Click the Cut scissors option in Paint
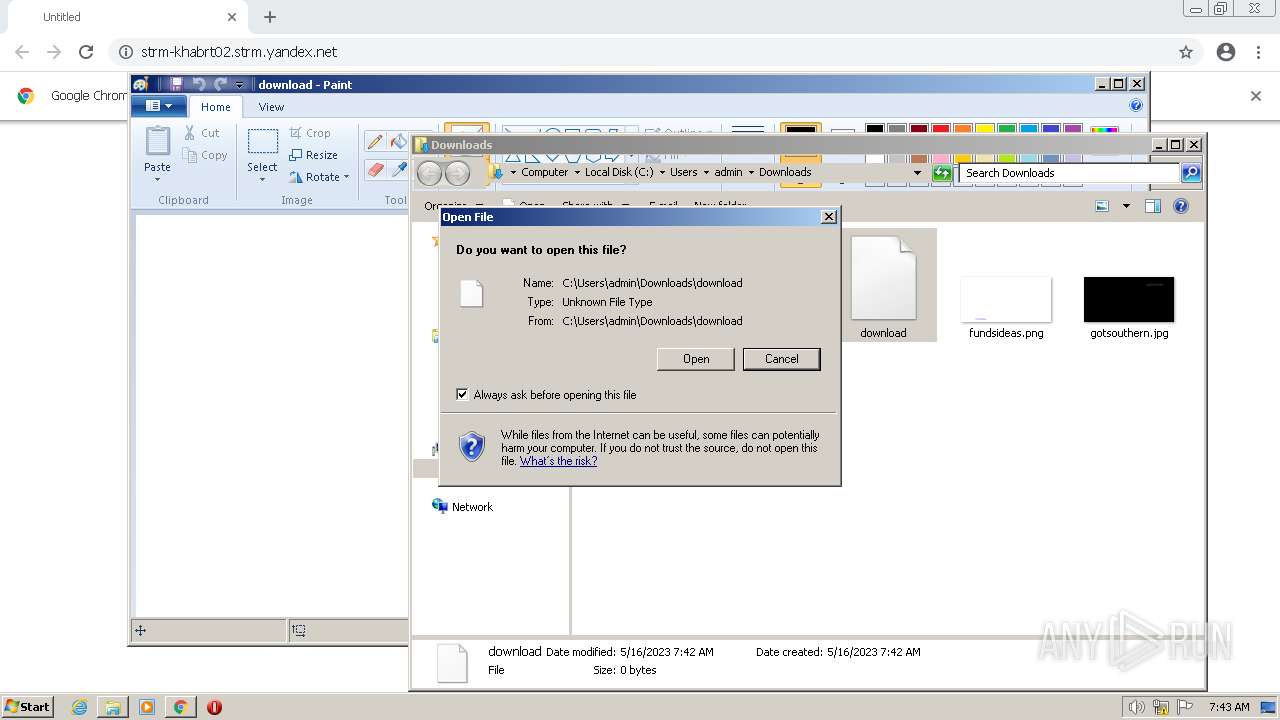This screenshot has width=1280, height=720. (x=202, y=132)
